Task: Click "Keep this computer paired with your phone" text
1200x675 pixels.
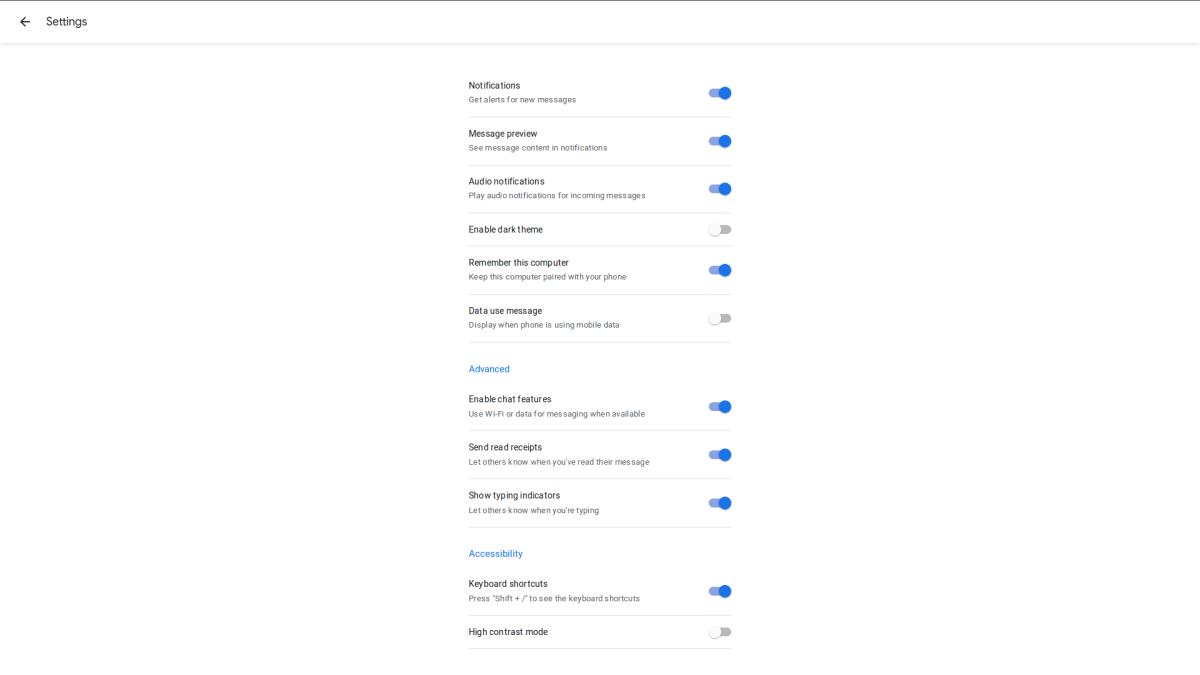Action: coord(547,277)
